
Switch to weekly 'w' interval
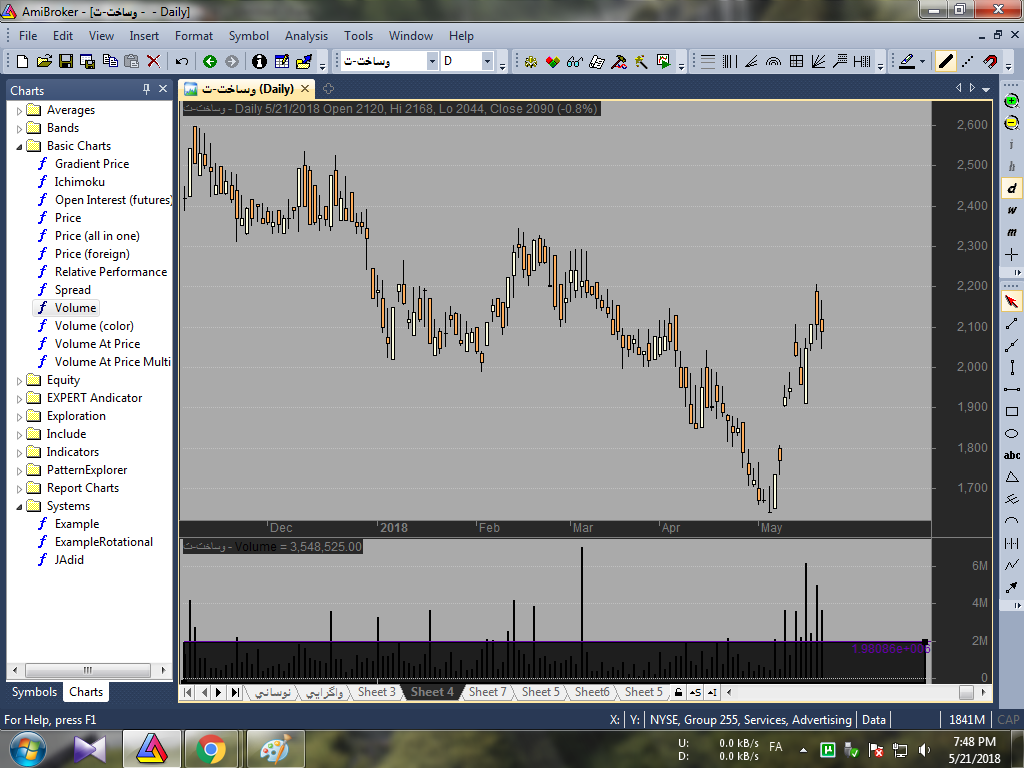1012,210
